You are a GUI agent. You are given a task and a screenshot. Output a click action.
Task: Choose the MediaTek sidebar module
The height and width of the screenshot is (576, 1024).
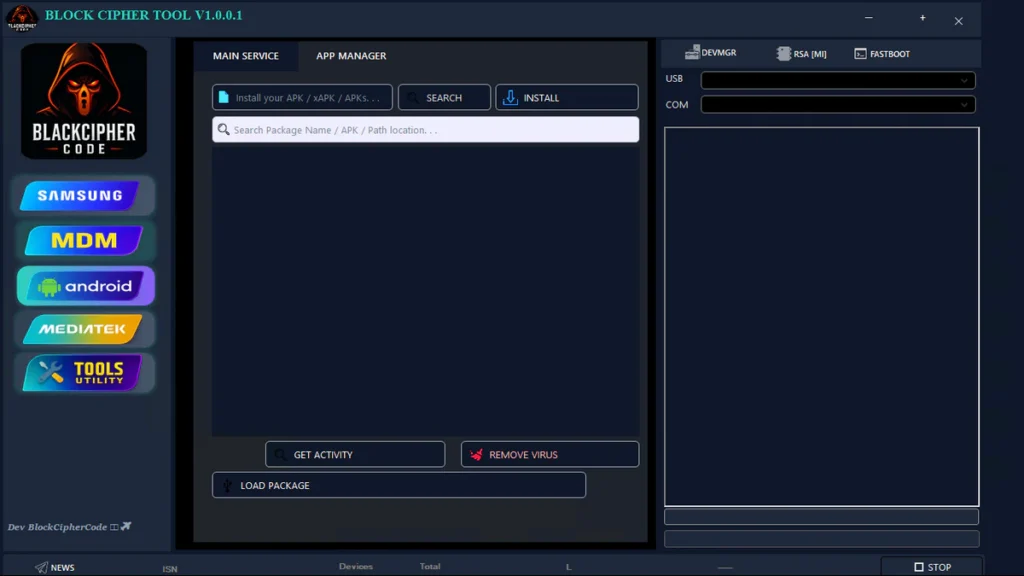point(82,329)
